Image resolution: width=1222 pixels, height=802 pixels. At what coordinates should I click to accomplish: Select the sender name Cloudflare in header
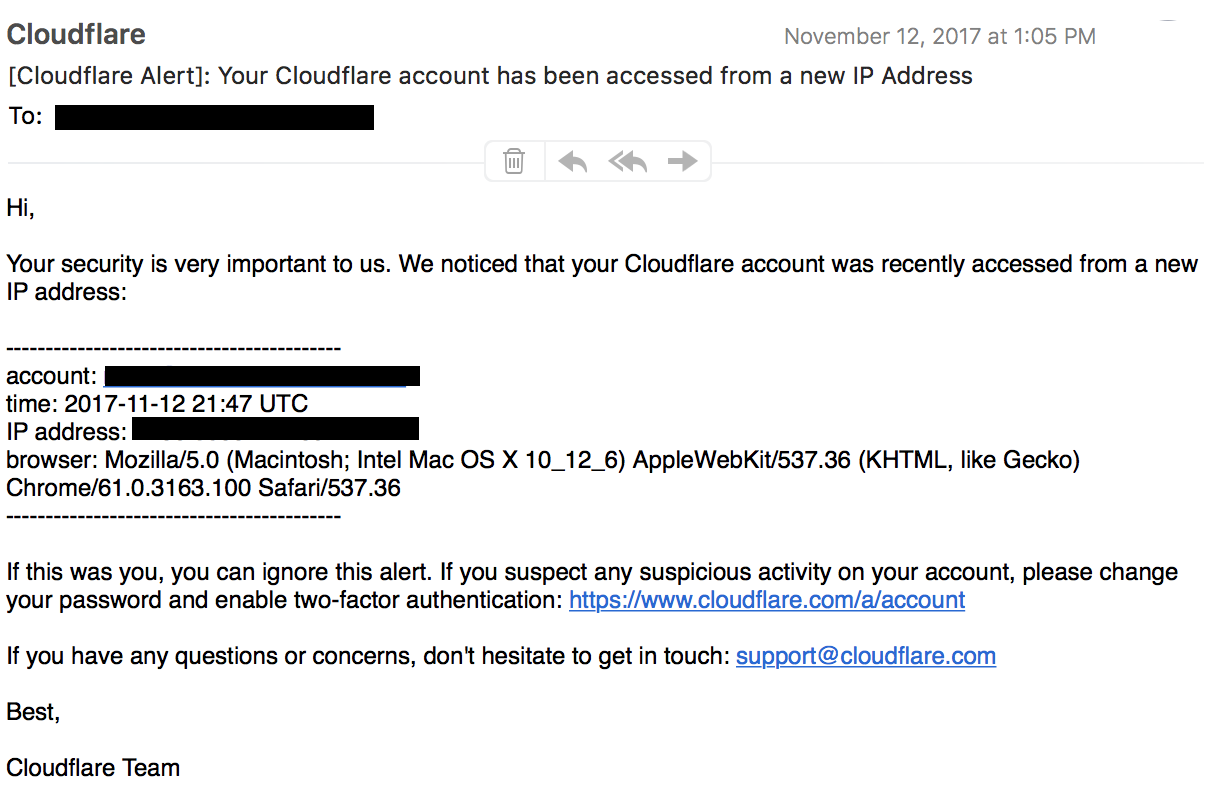(76, 34)
